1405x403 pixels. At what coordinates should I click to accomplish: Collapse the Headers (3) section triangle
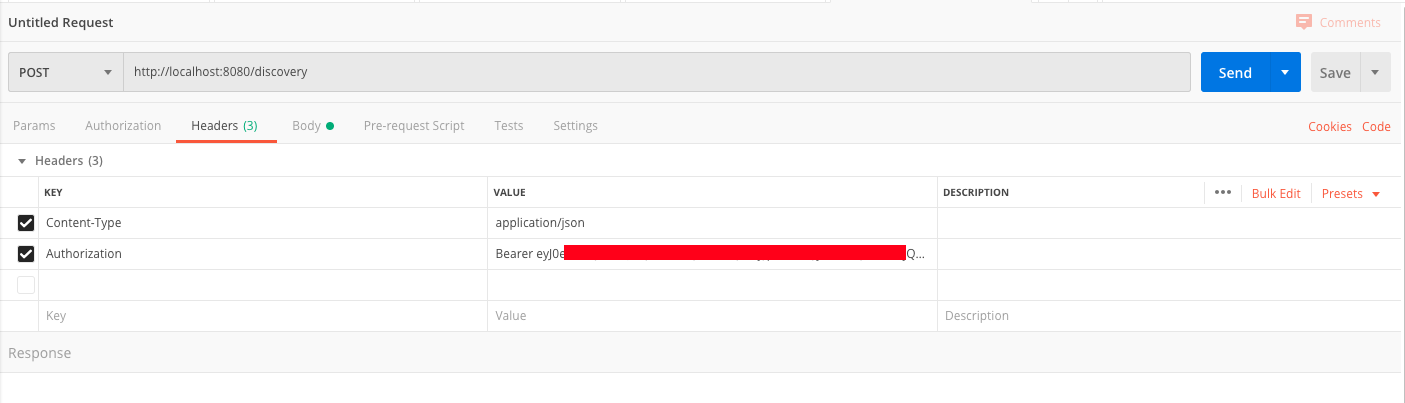(x=22, y=160)
